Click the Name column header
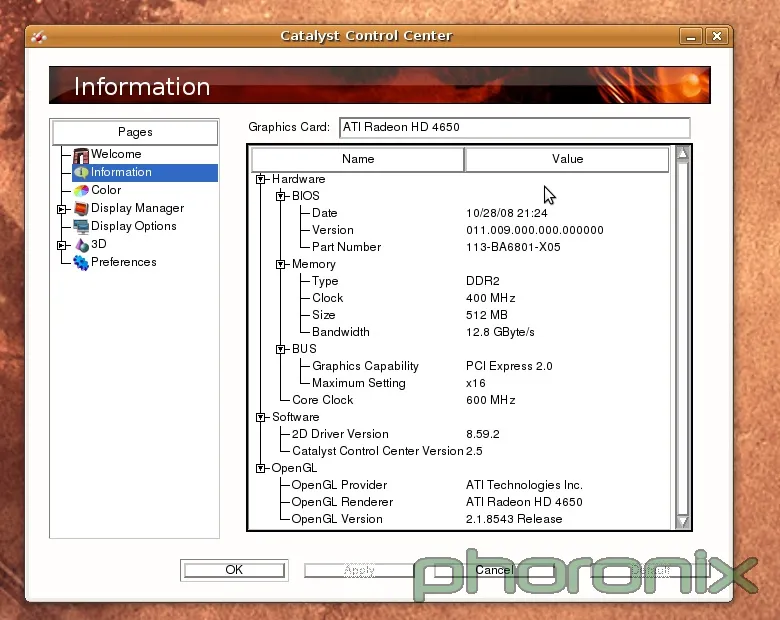 click(358, 159)
